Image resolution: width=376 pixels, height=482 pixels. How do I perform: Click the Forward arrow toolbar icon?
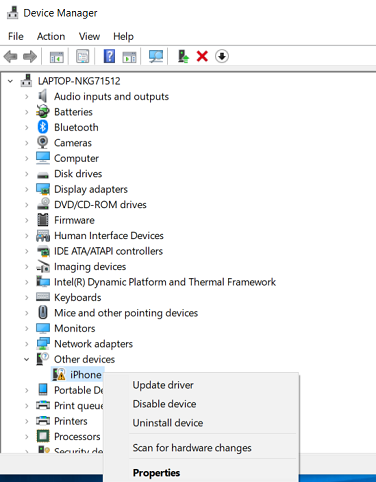pos(30,56)
